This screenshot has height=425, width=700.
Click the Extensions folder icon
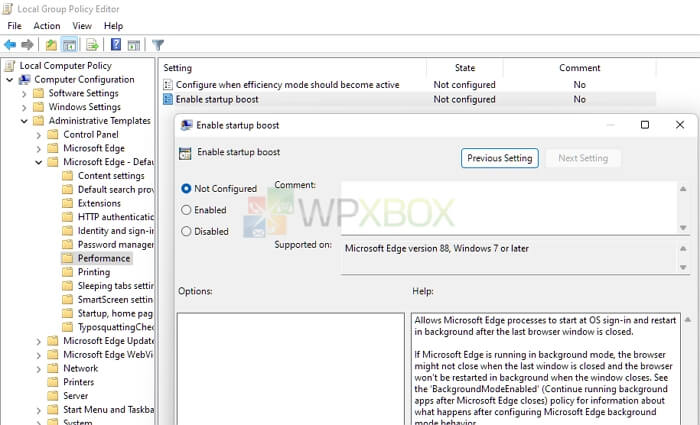[x=67, y=204]
